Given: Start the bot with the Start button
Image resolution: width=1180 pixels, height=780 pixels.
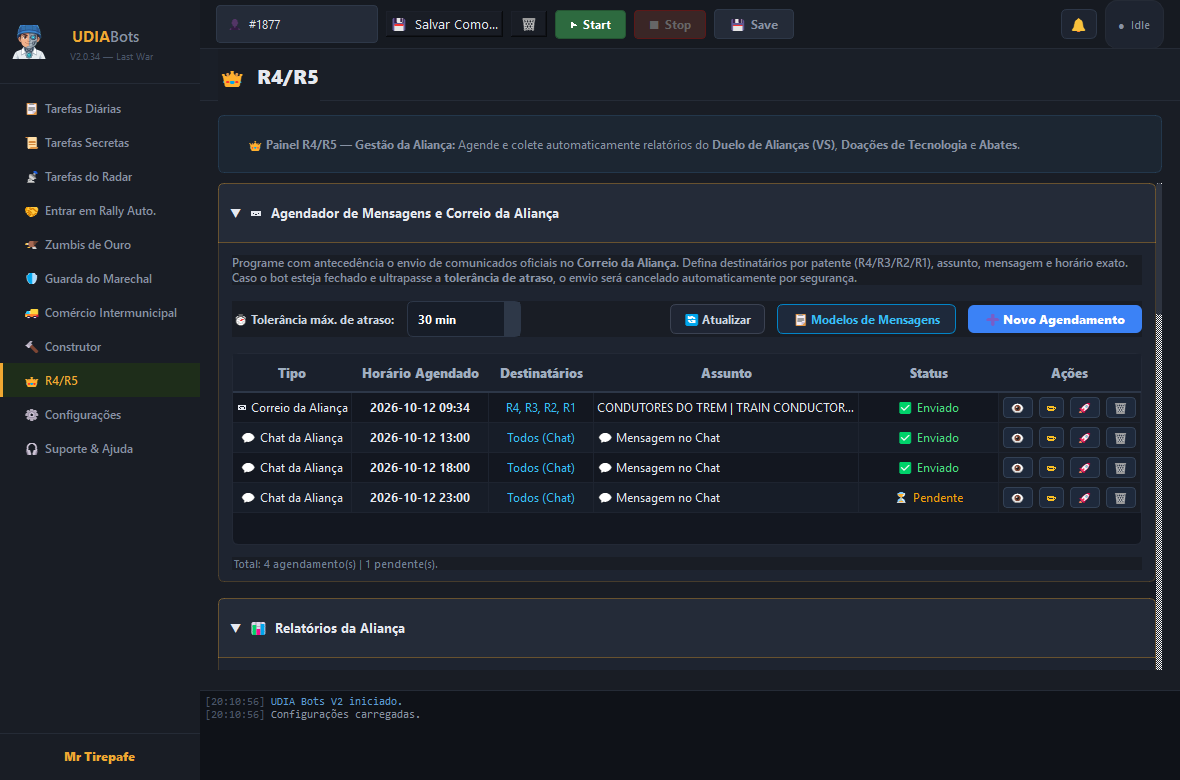Looking at the screenshot, I should click(x=590, y=25).
